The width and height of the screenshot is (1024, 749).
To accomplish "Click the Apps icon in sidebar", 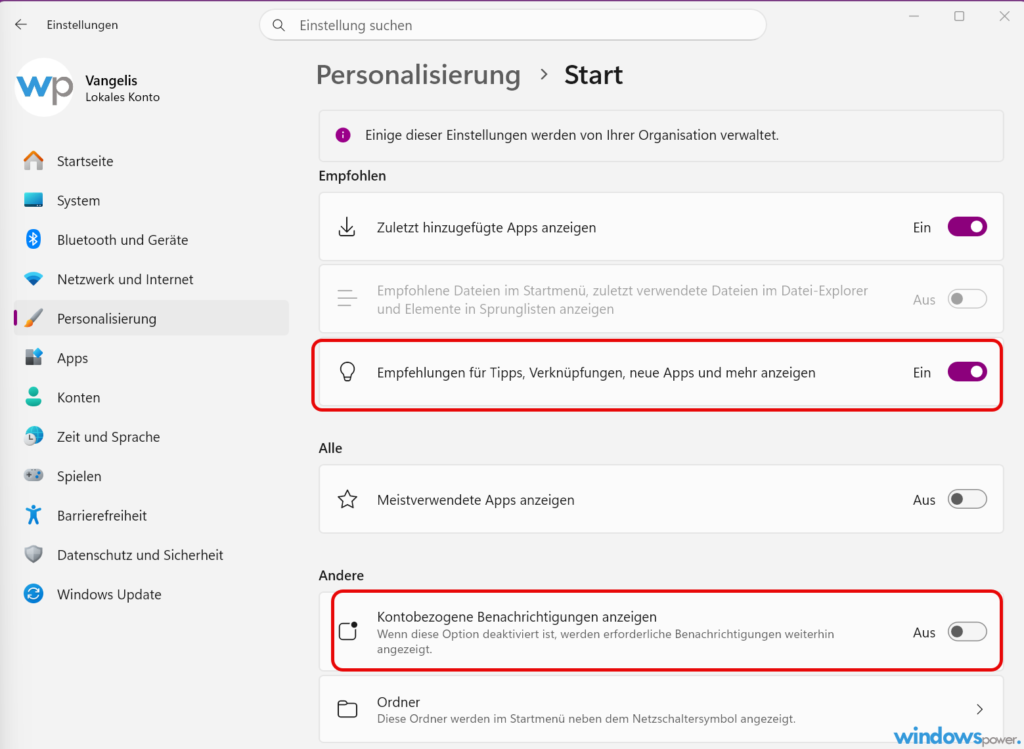I will 33,357.
